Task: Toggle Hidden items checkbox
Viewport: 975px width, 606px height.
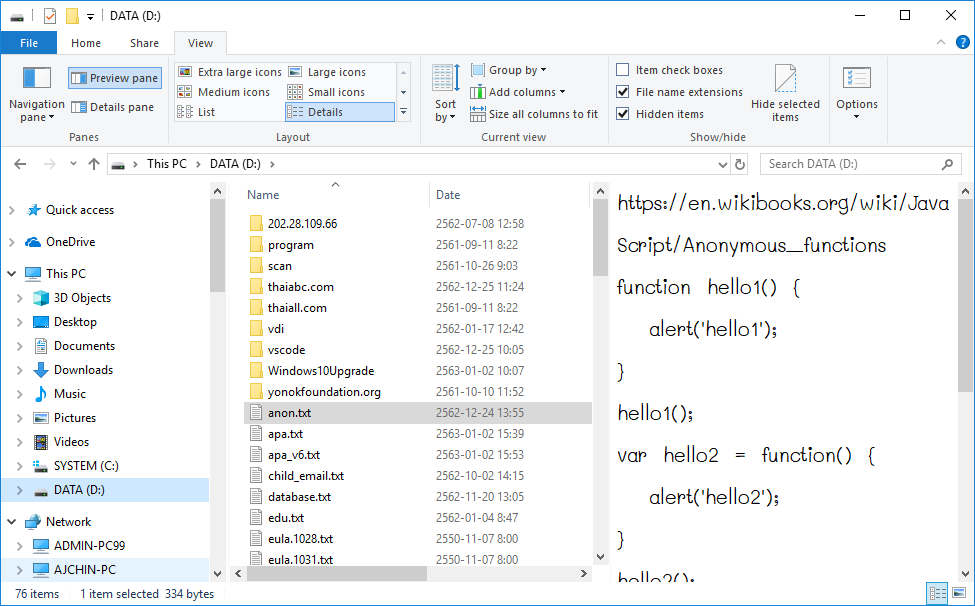Action: click(x=623, y=114)
